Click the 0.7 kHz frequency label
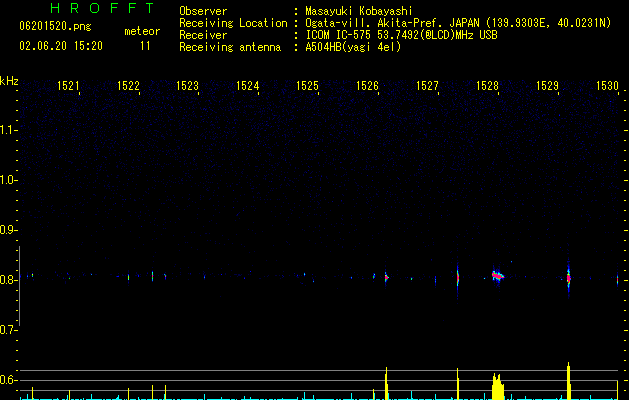This screenshot has width=629, height=400. 7,330
